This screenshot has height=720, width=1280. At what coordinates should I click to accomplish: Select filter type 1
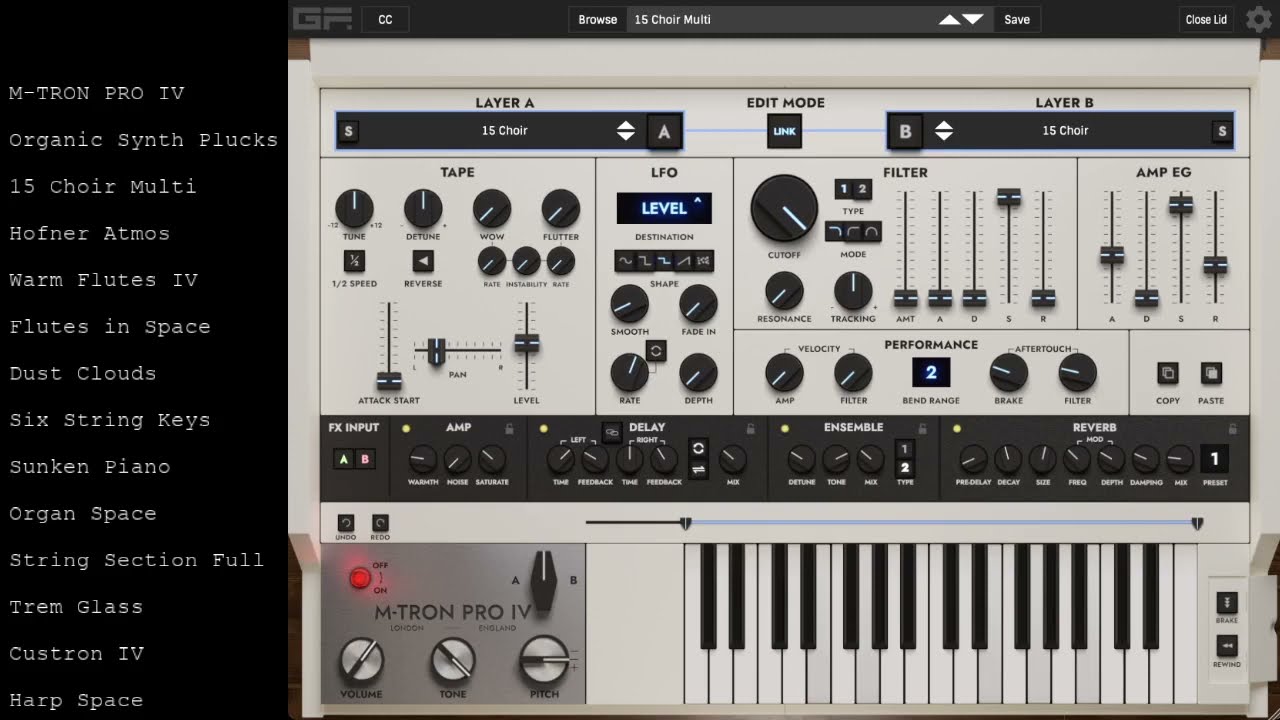[x=844, y=189]
